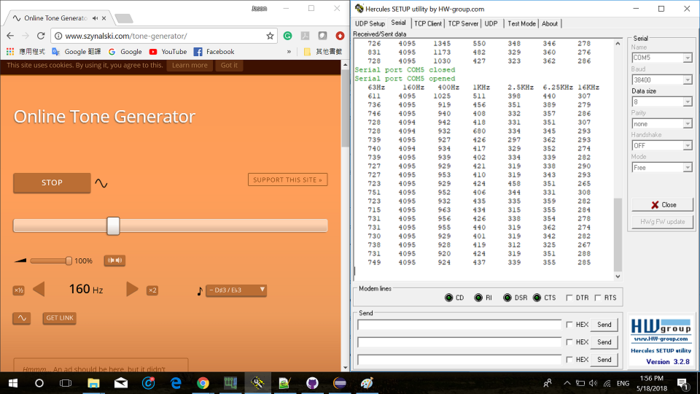
Task: Expand the Parity none dropdown
Action: 662,124
